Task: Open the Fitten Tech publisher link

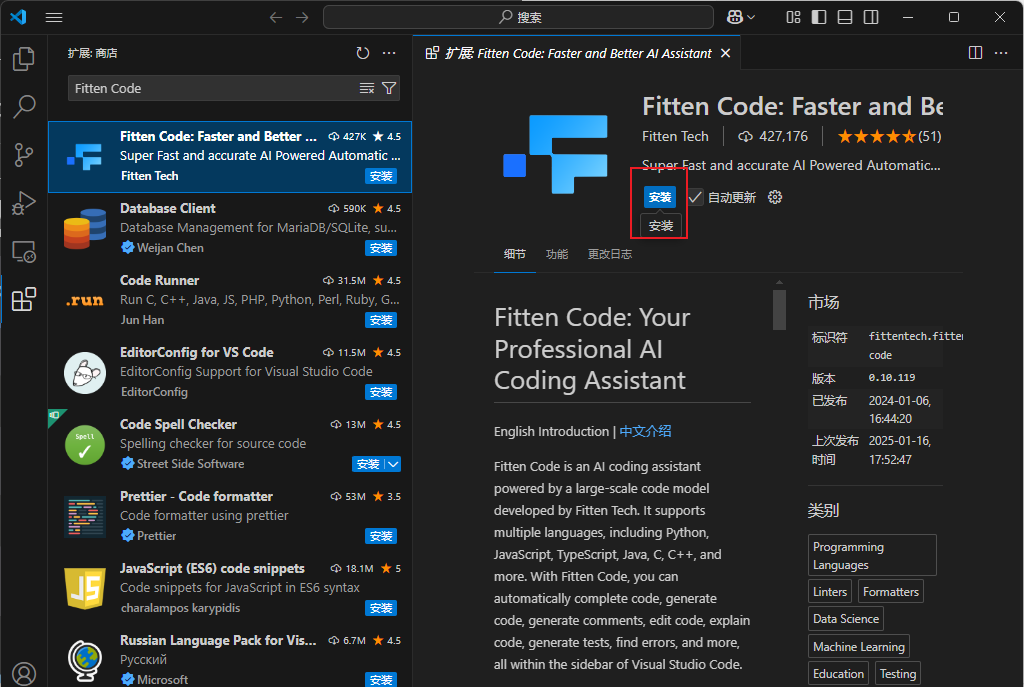Action: point(675,136)
